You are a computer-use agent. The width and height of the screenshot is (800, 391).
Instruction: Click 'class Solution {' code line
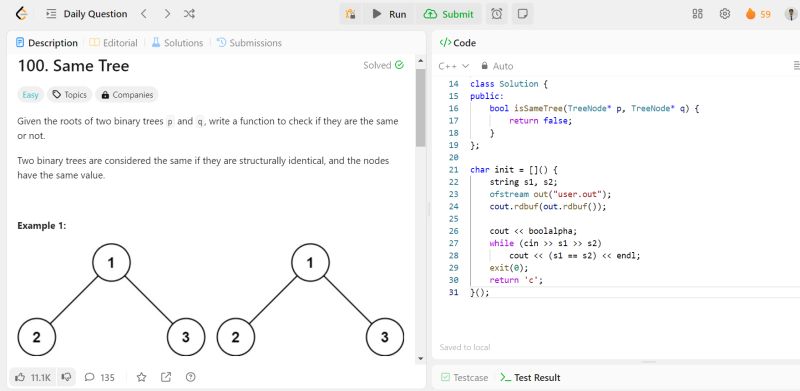coord(509,84)
